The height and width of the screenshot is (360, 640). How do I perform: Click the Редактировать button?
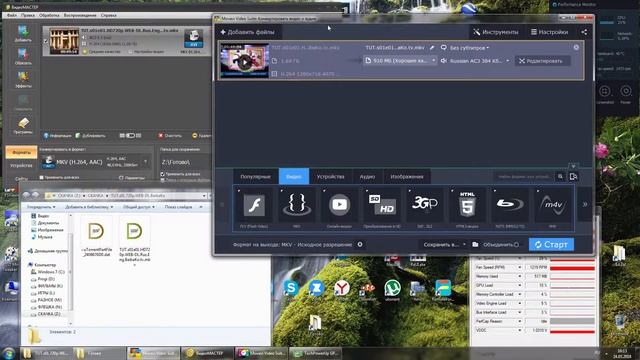(x=541, y=61)
